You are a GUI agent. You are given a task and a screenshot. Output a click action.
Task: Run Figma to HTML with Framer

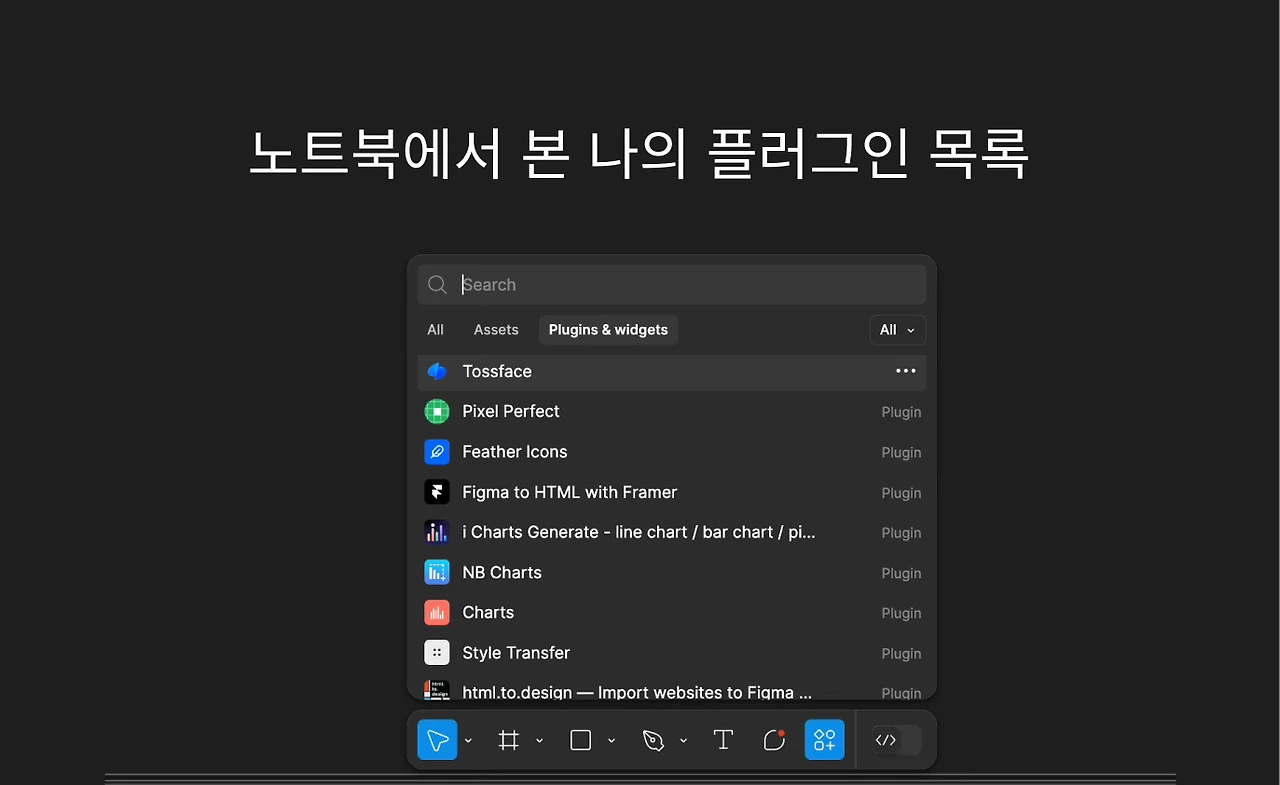click(672, 492)
